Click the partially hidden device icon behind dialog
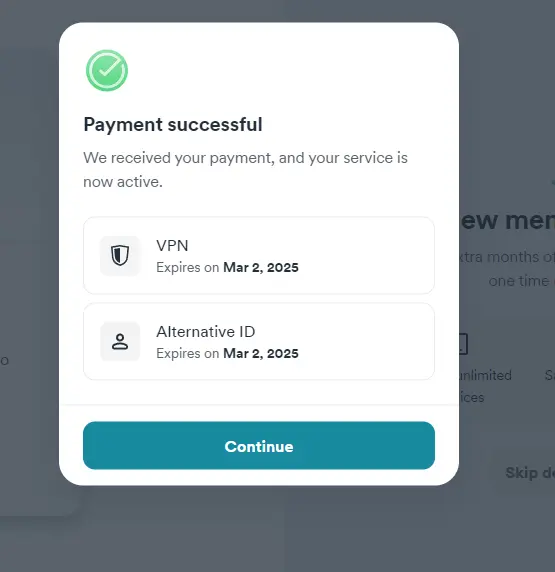This screenshot has height=572, width=555. (x=463, y=344)
